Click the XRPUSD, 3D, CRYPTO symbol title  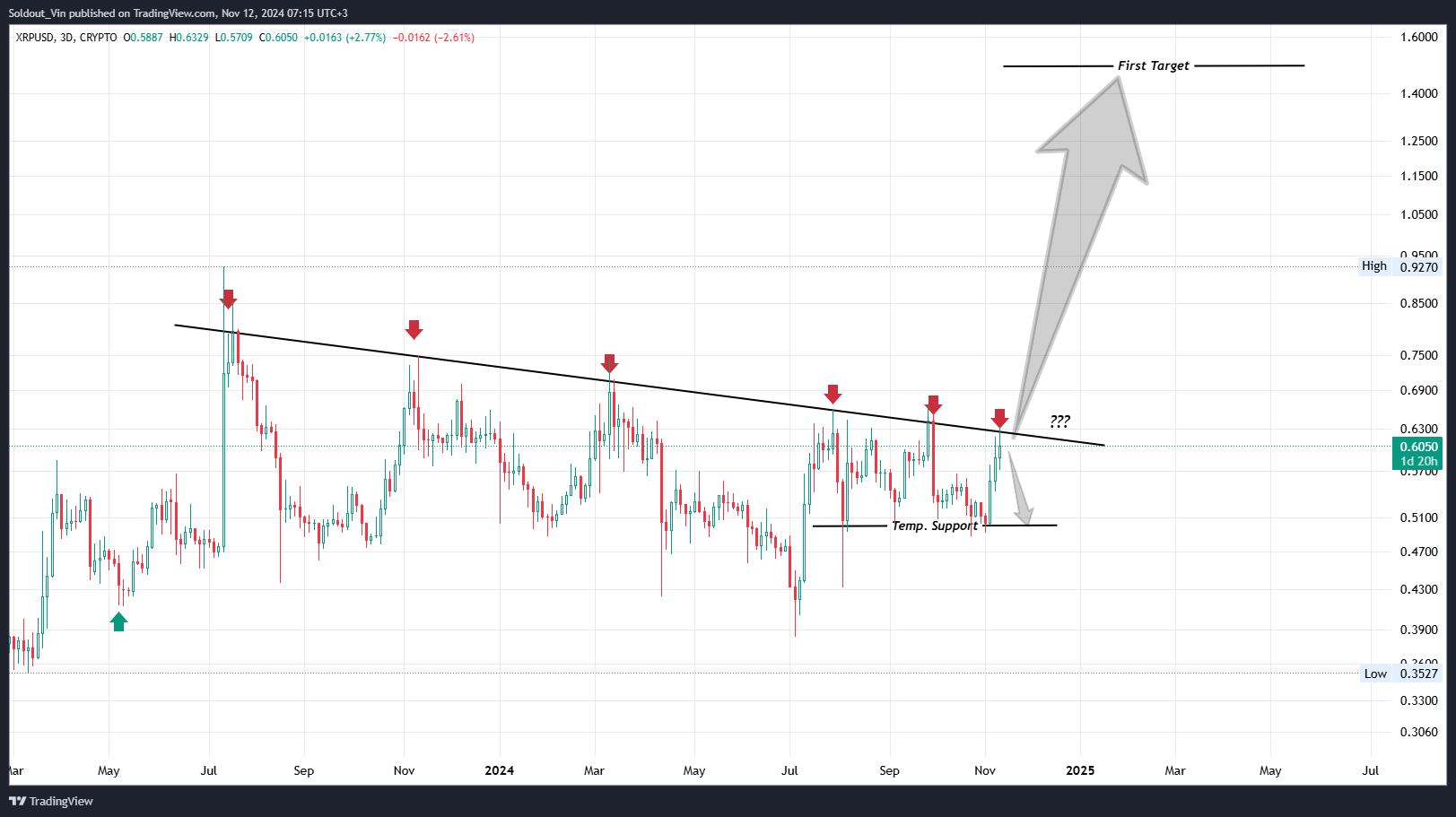66,38
